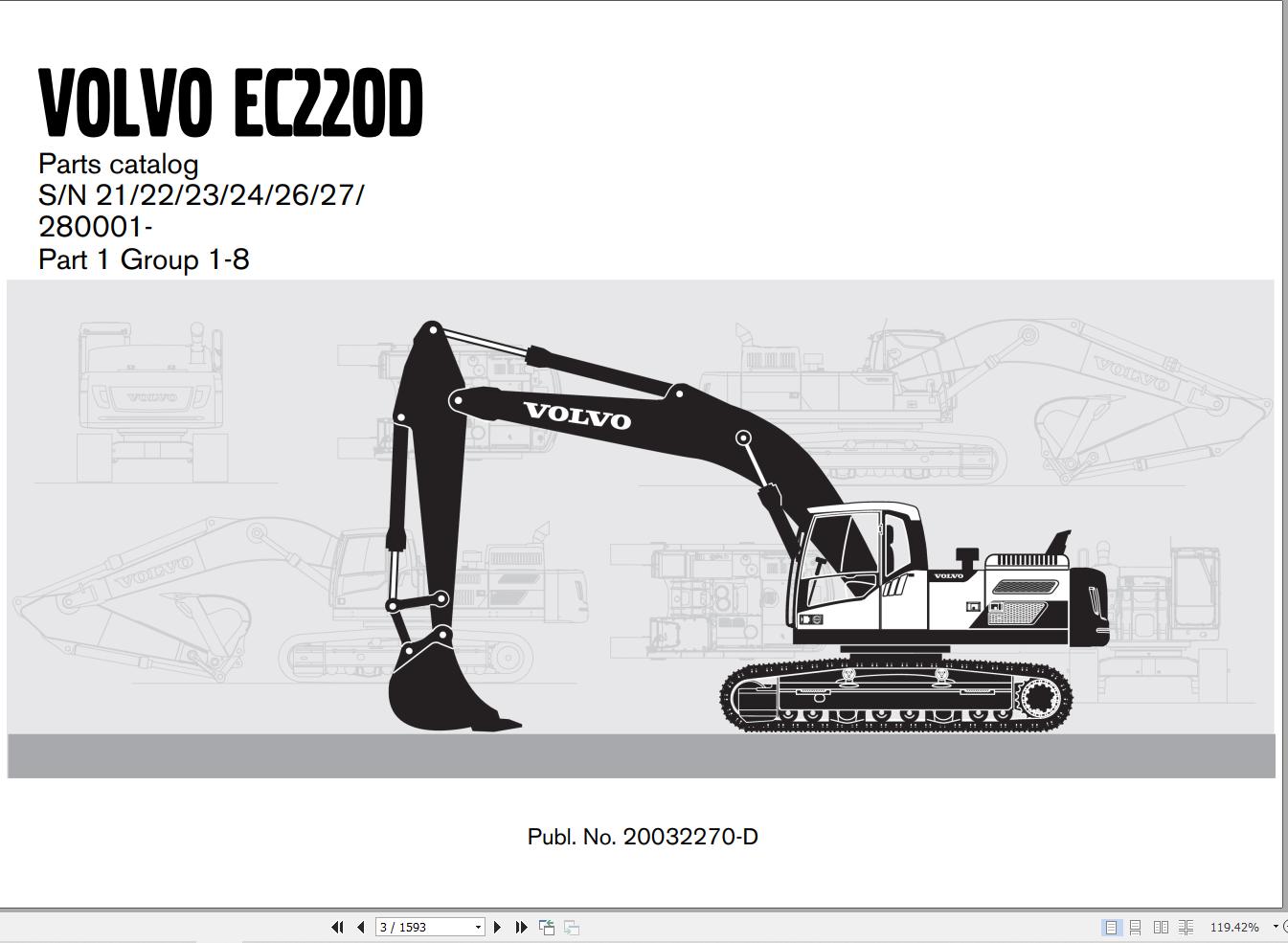Click the black excavator illustration

click(747, 527)
